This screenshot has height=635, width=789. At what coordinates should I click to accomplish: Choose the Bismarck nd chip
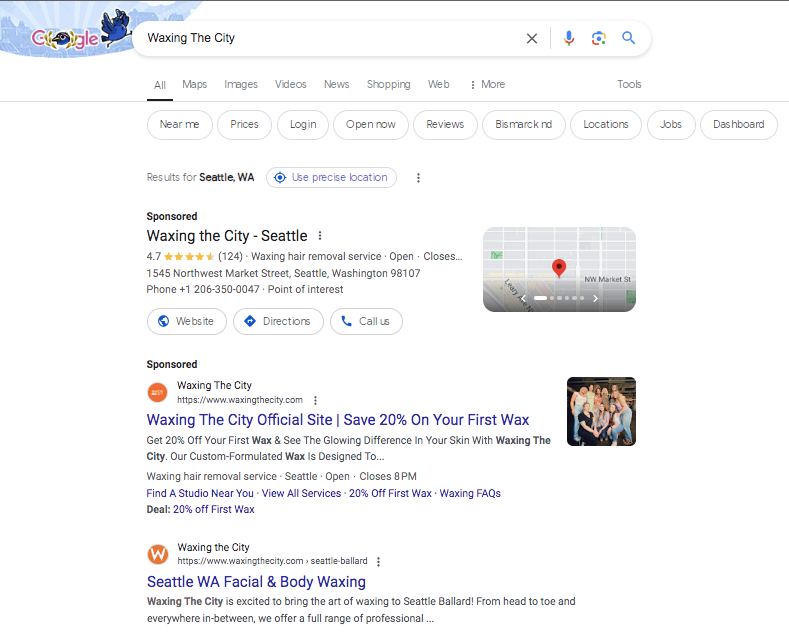[524, 125]
